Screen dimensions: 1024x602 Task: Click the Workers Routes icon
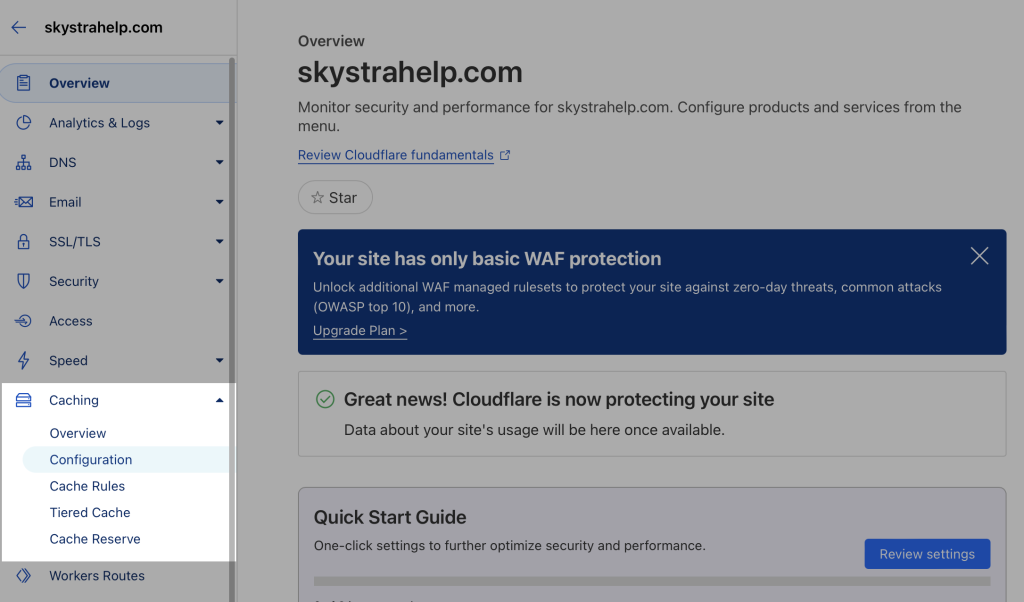(x=24, y=576)
